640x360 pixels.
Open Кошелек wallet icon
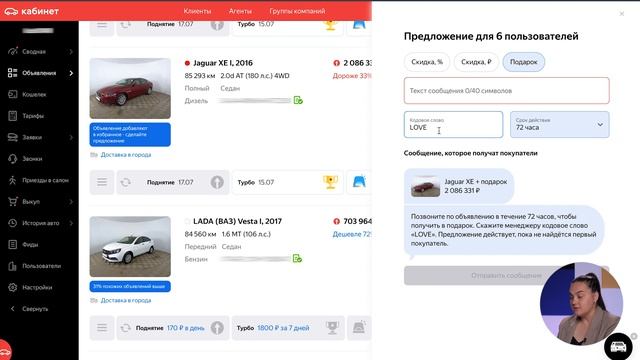click(13, 94)
